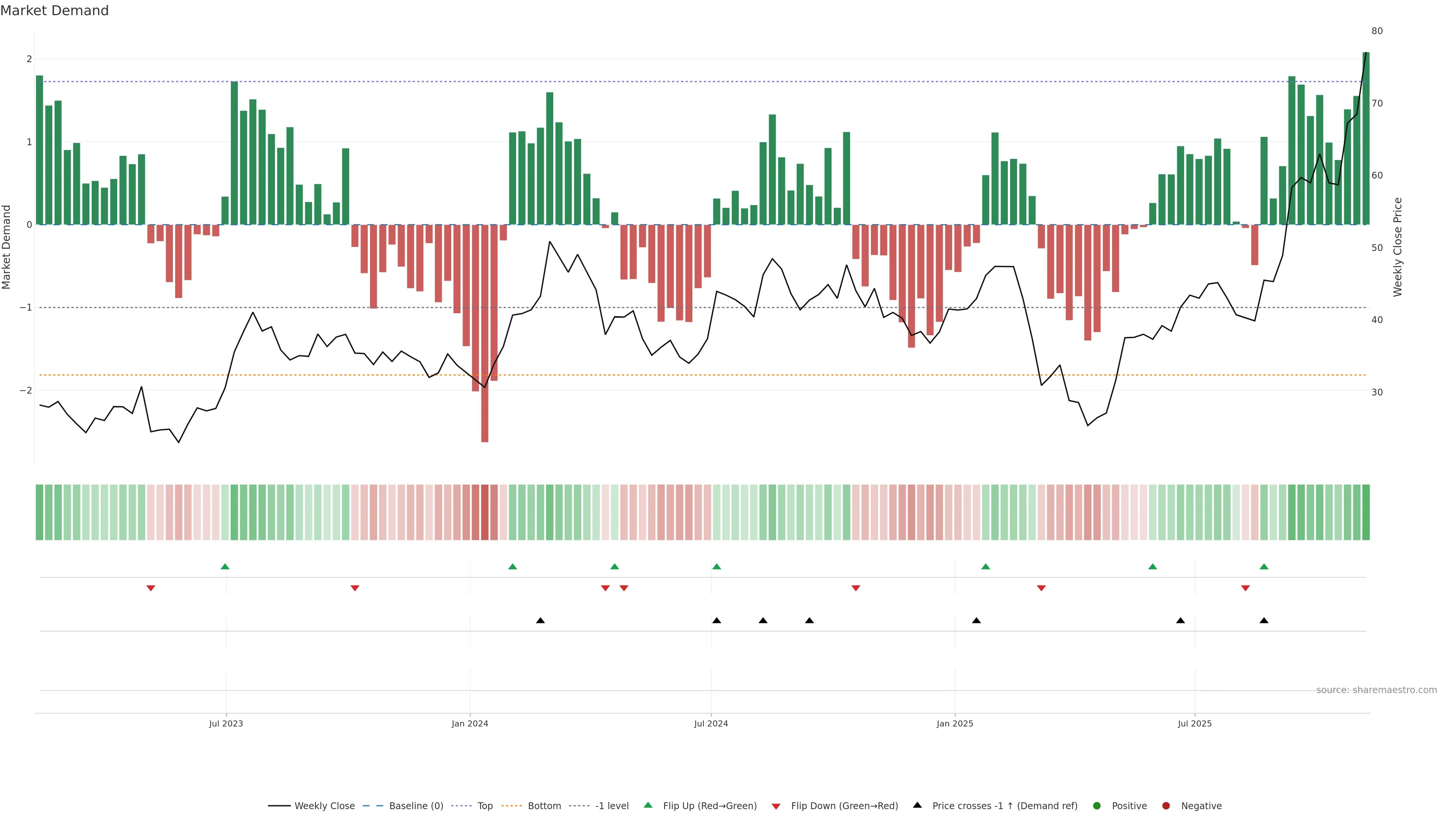Click the black Price crosses -1 legend triangle
1456x819 pixels.
917,805
